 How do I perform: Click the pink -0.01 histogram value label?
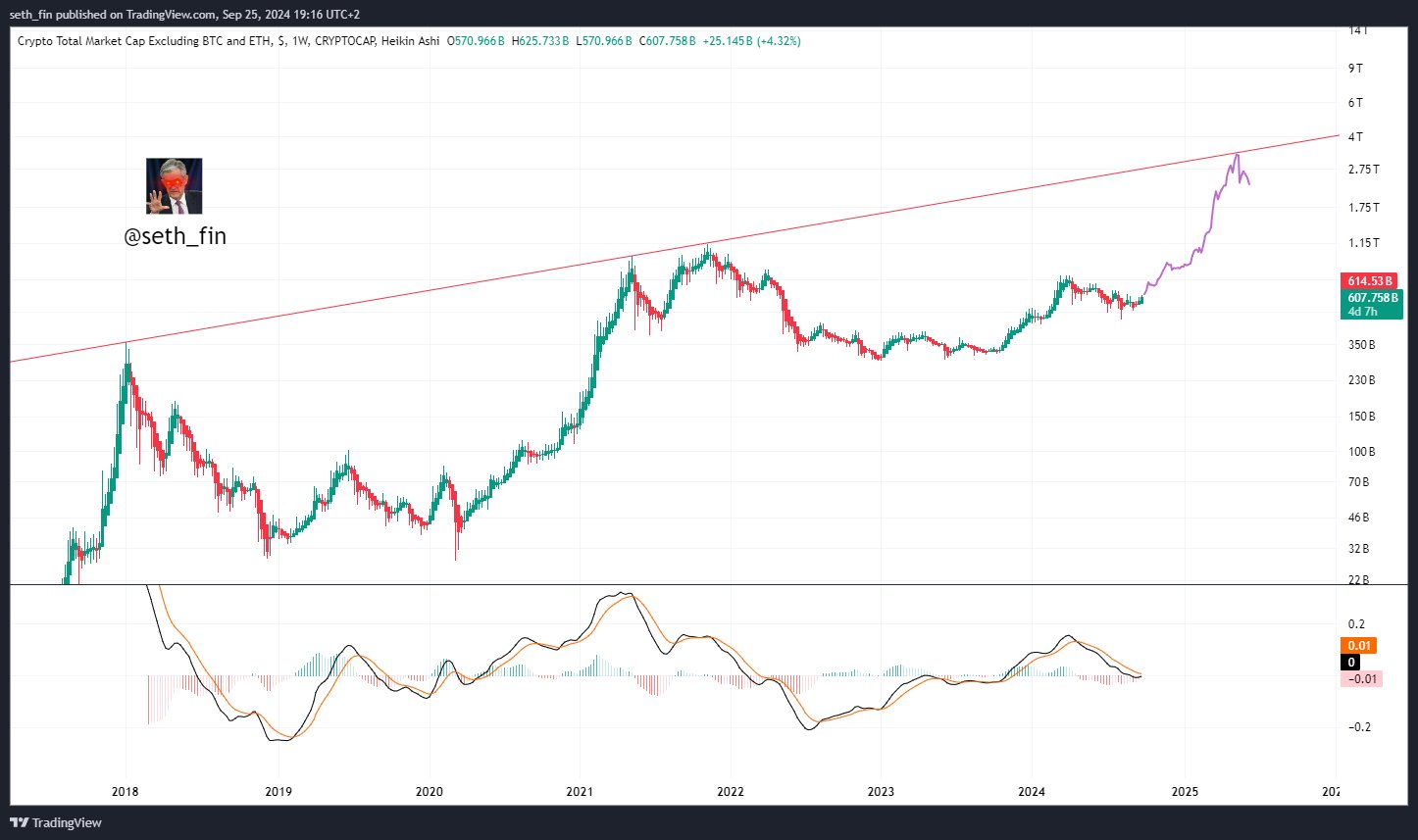[x=1362, y=679]
